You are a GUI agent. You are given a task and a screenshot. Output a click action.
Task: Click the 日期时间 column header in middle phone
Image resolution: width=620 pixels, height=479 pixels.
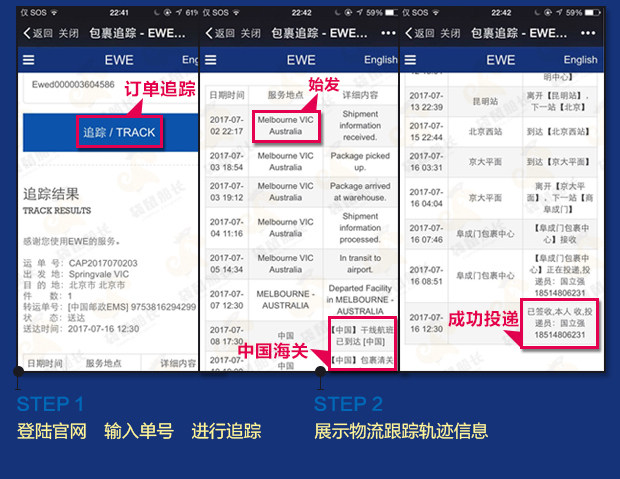[227, 95]
